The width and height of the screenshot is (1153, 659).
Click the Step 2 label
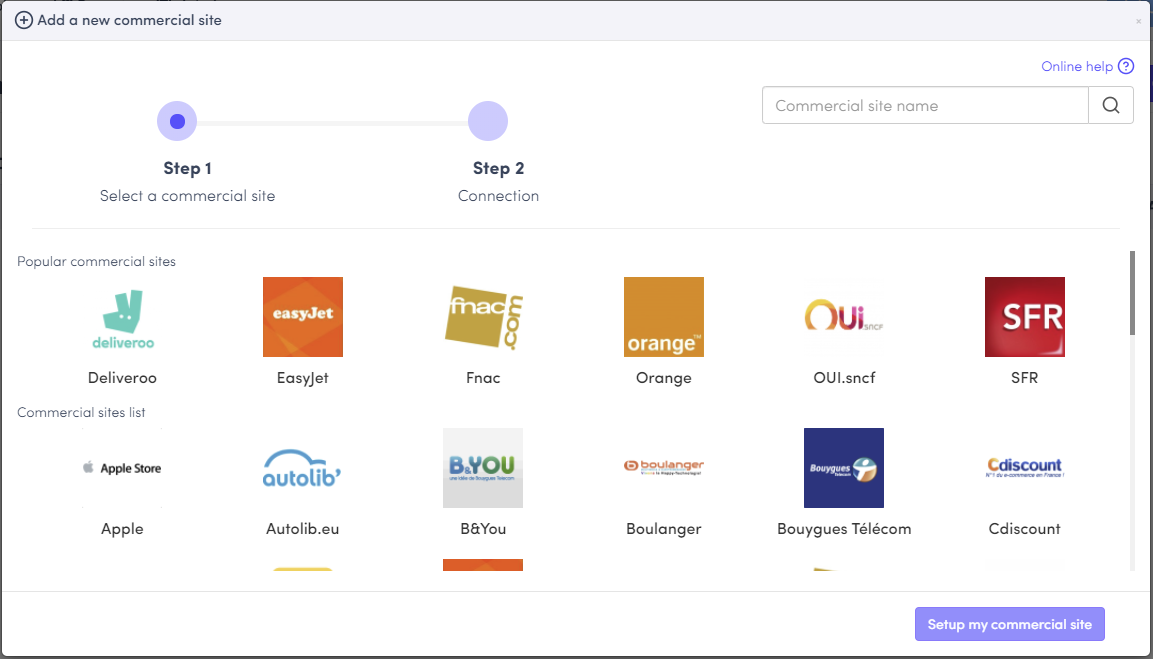tap(499, 168)
